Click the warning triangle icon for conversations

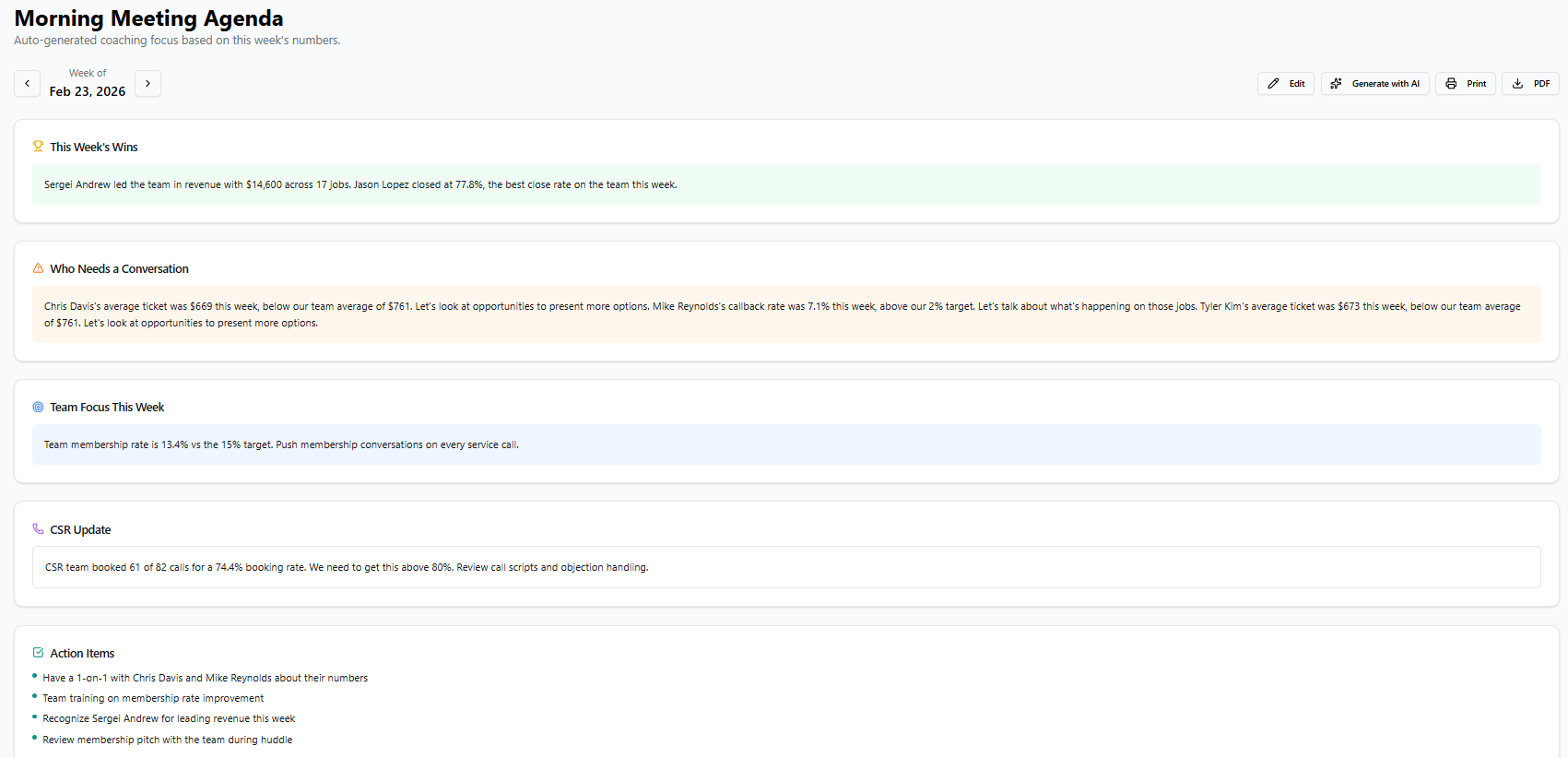pyautogui.click(x=38, y=268)
